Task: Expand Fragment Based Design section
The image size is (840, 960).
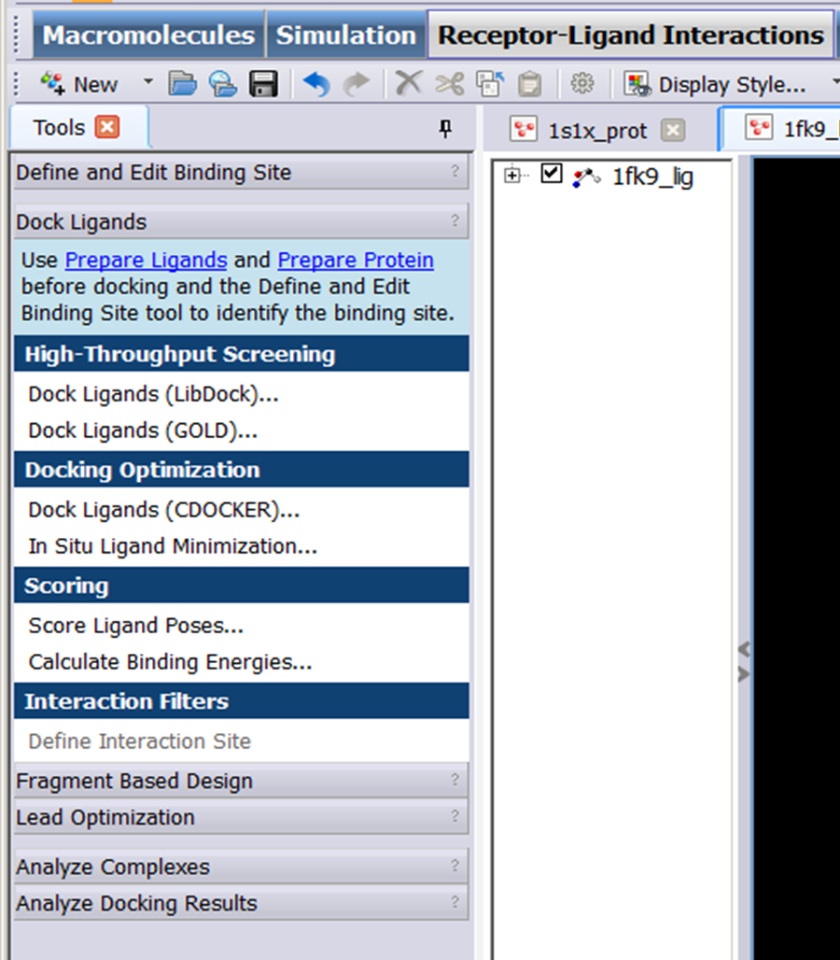Action: click(241, 781)
